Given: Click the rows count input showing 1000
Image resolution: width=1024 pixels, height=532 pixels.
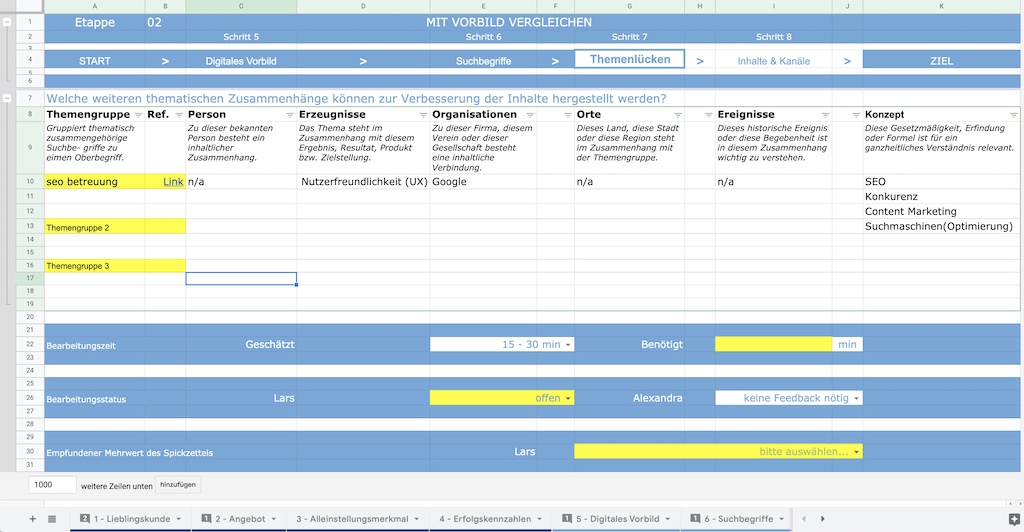Looking at the screenshot, I should click(52, 485).
